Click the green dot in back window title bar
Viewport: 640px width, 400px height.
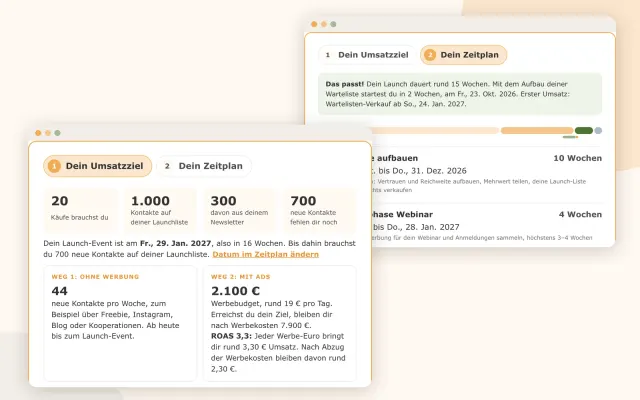[x=333, y=24]
